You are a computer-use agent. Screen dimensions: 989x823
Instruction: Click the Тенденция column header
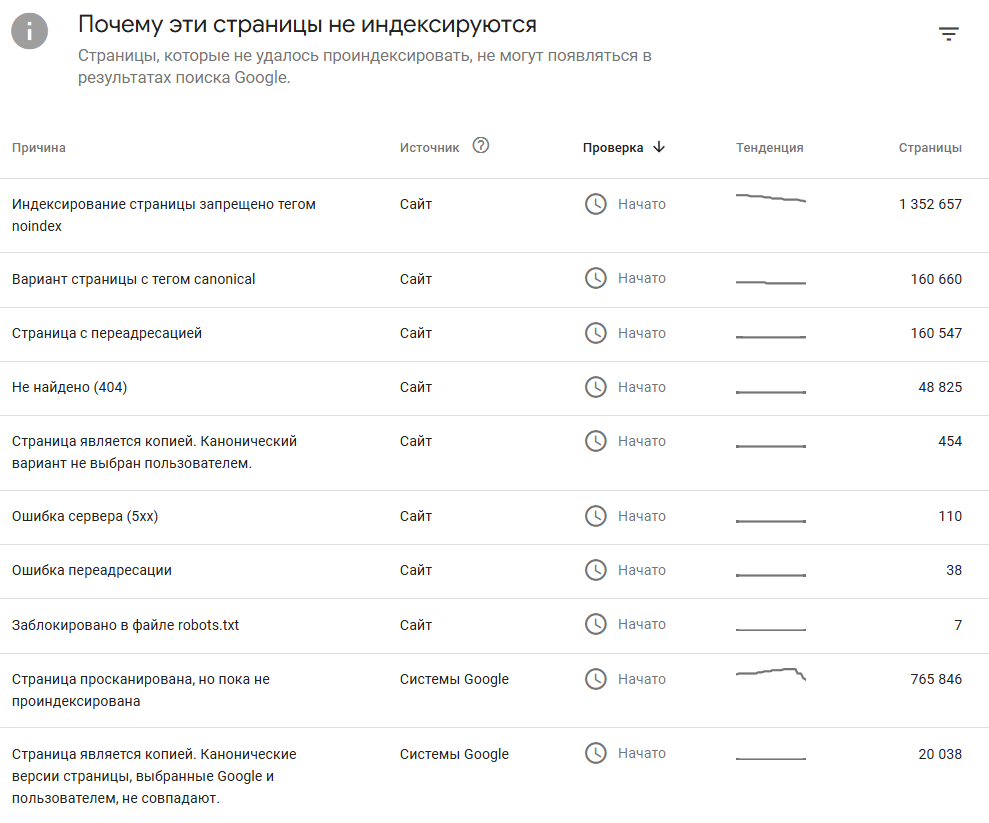tap(770, 148)
